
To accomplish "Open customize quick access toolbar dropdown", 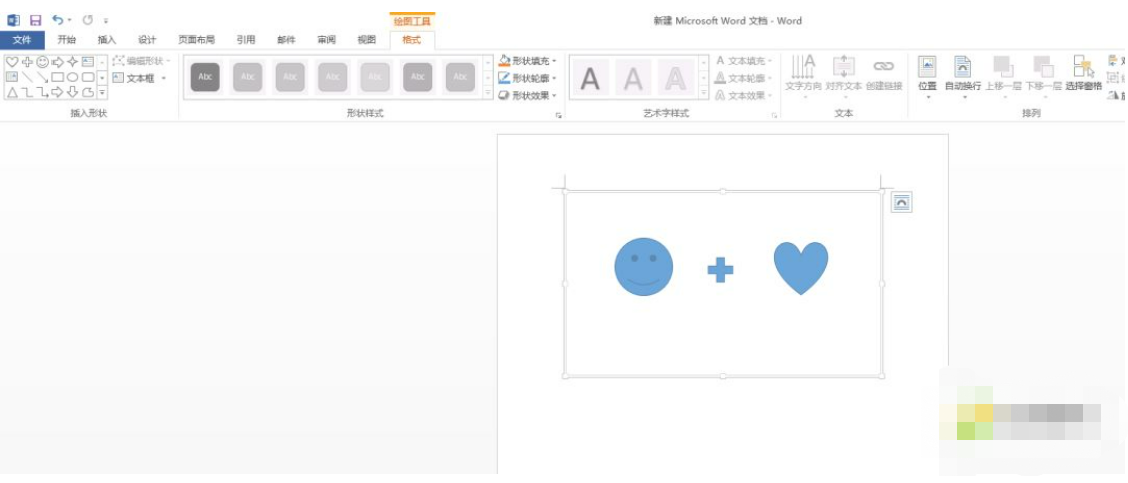I will [106, 21].
